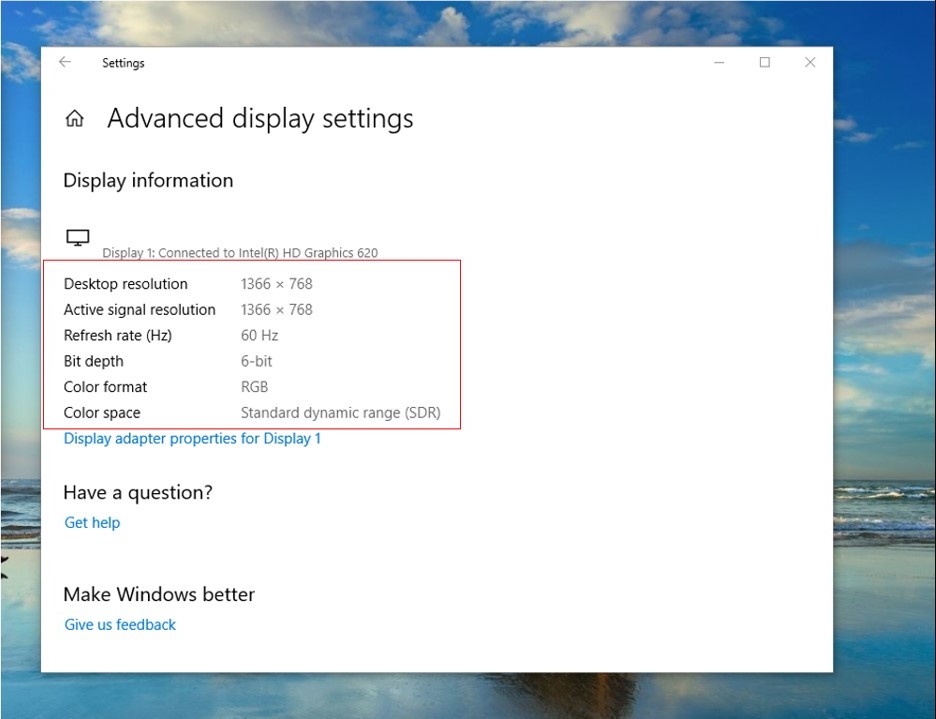Select the 6-bit bit depth value
Viewport: 936px width, 719px height.
256,362
